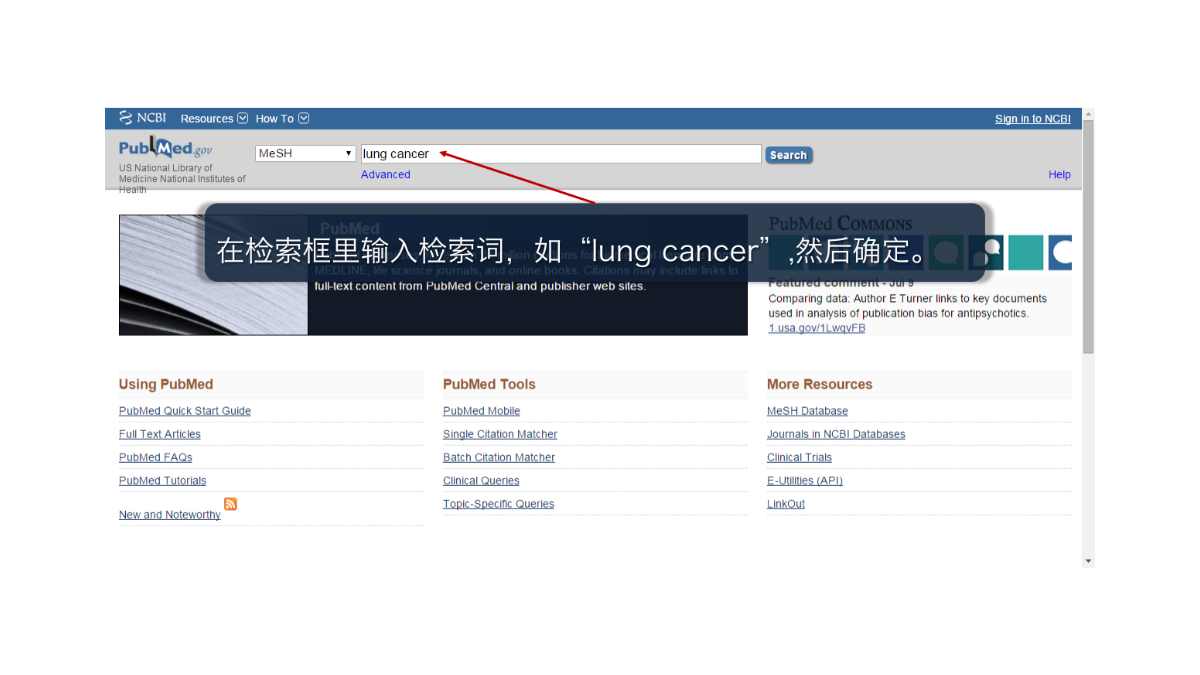Open Batch Citation Matcher

[x=499, y=457]
